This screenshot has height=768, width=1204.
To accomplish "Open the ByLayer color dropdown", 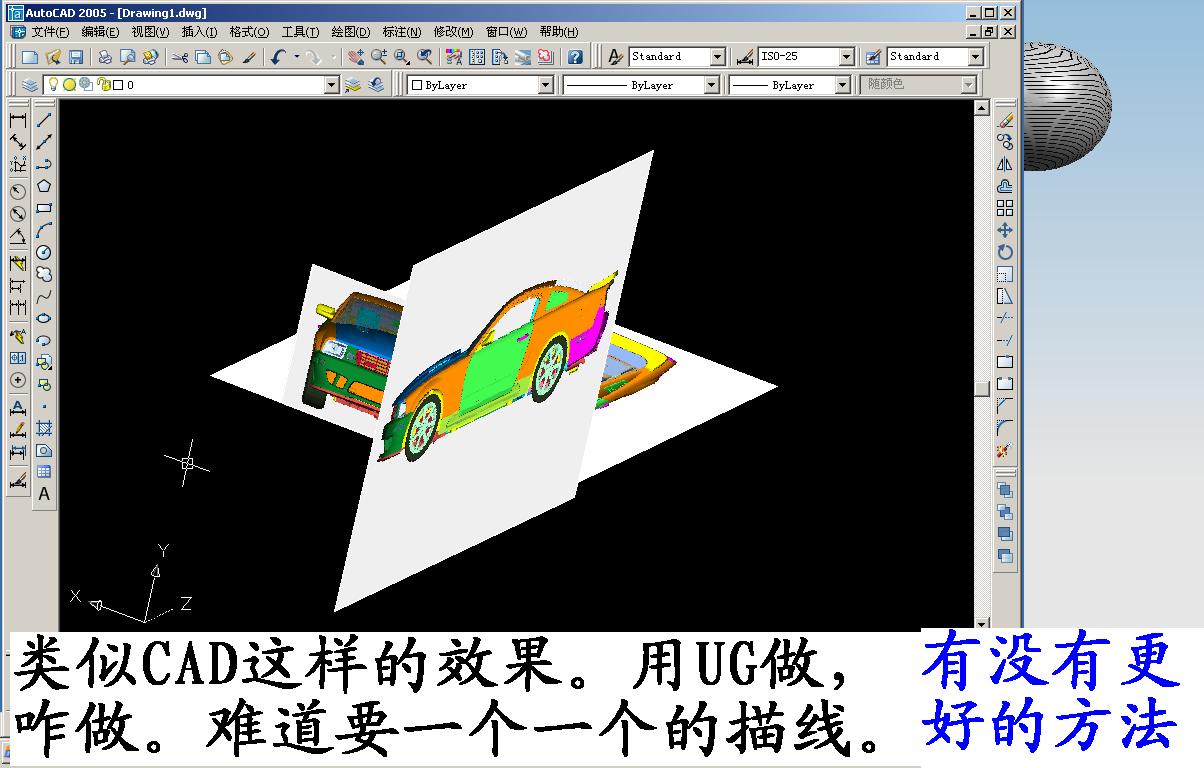I will pos(546,85).
